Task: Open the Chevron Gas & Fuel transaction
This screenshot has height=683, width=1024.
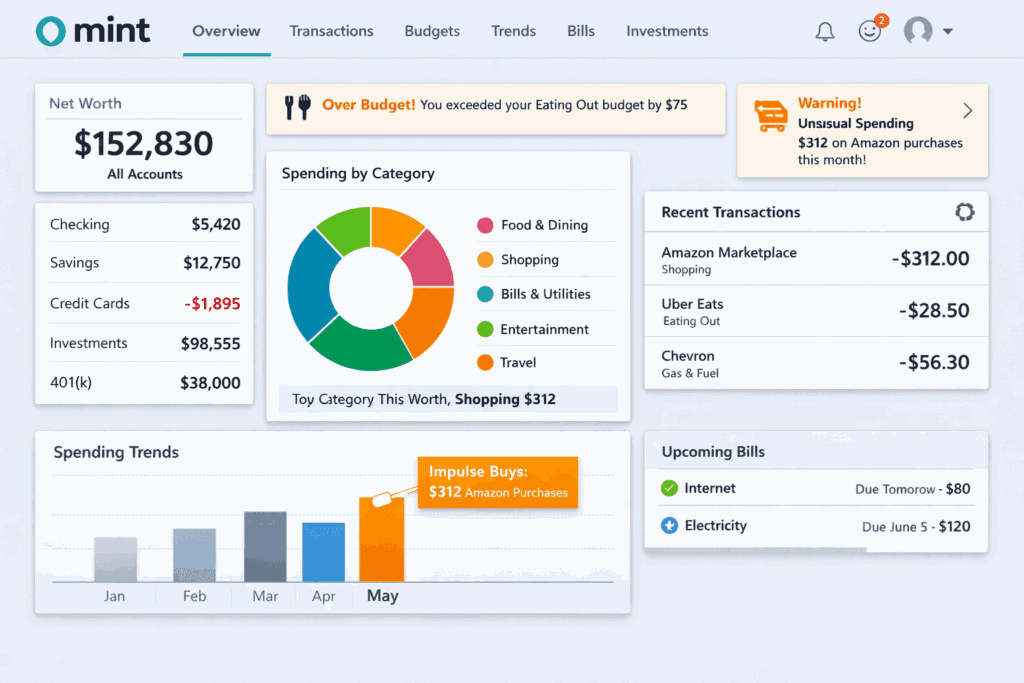Action: click(816, 363)
